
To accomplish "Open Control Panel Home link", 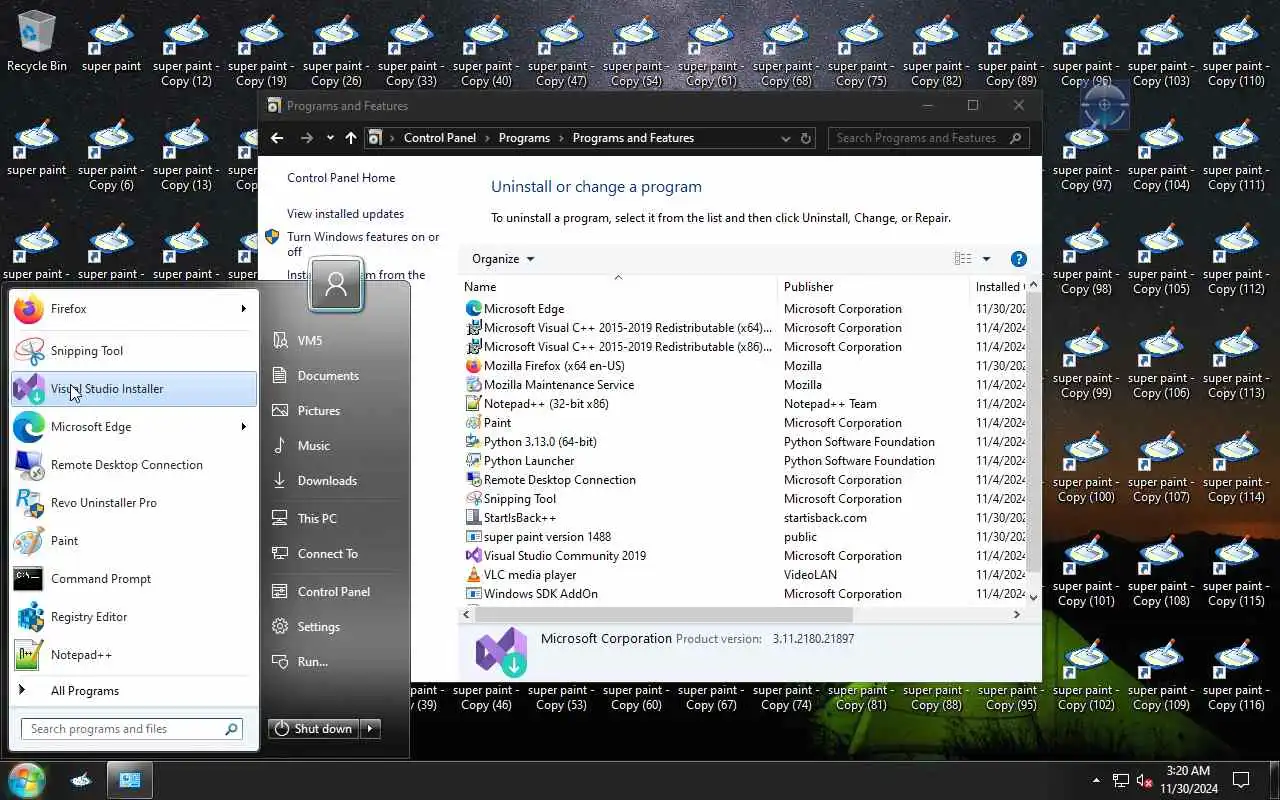I will [341, 178].
